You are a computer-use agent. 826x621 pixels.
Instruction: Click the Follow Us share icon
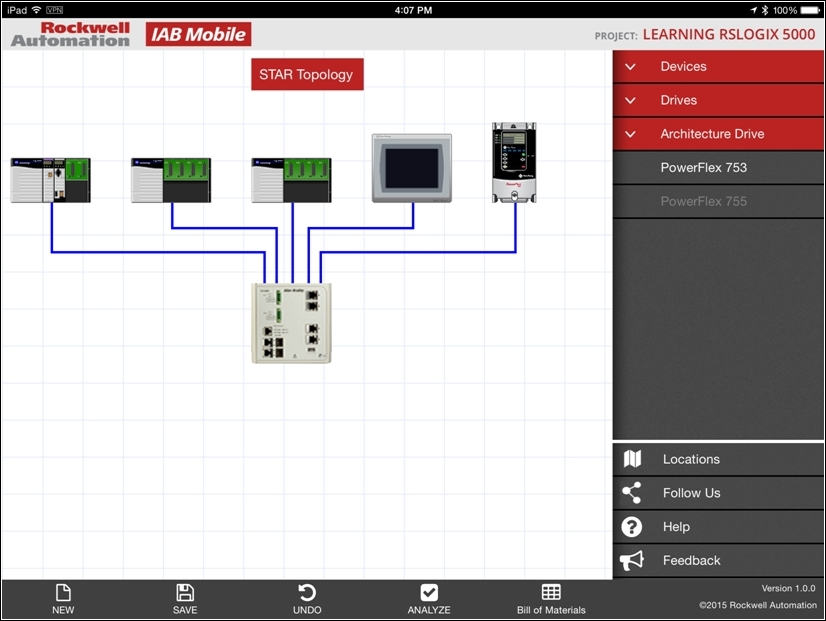pyautogui.click(x=632, y=493)
